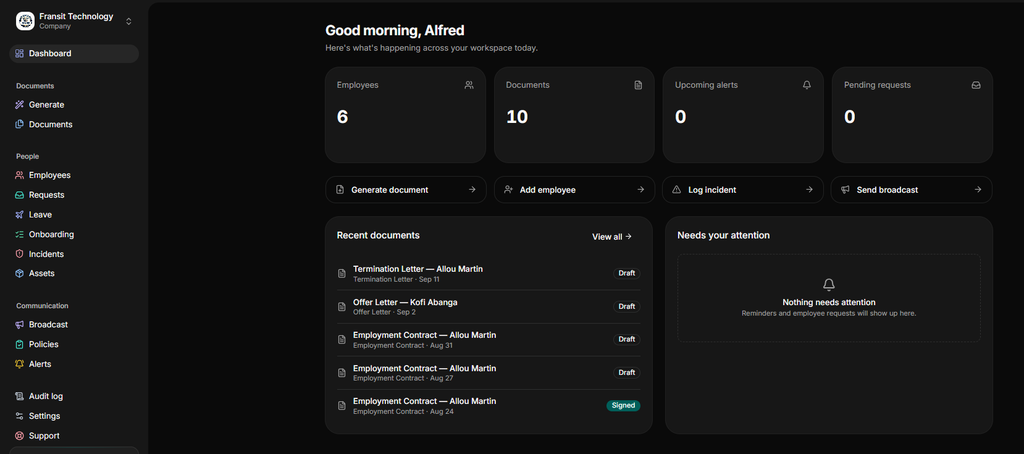Open the Pending requests stat card
This screenshot has width=1024, height=454.
coord(912,115)
